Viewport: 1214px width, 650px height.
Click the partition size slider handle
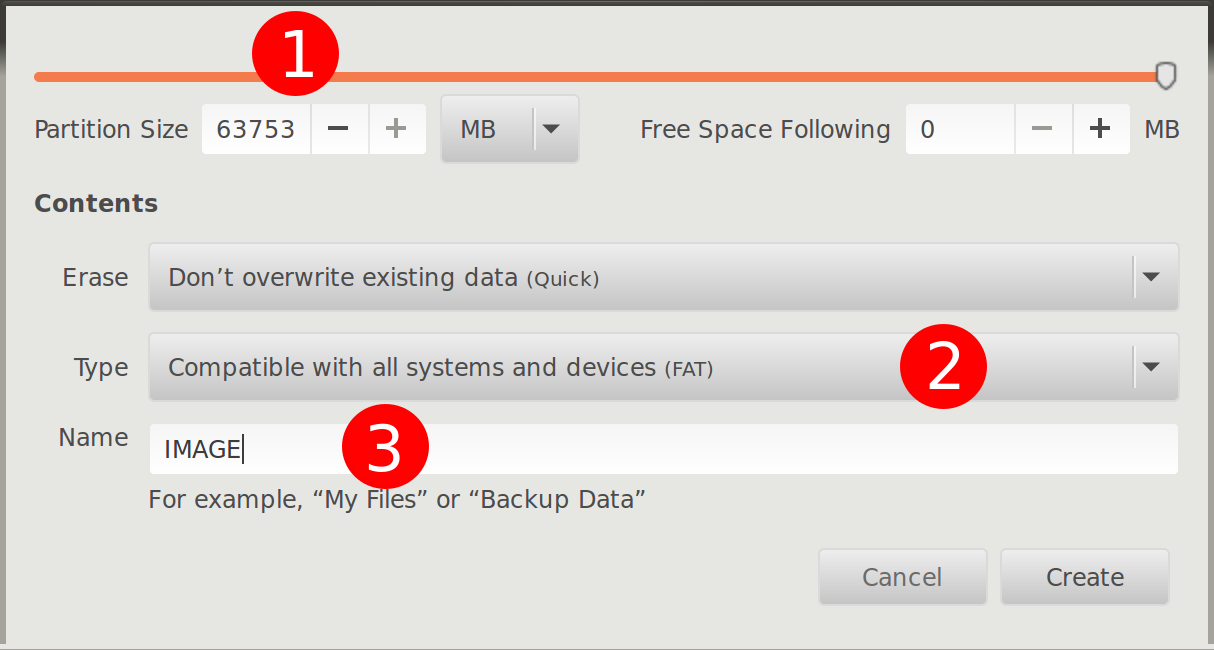pyautogui.click(x=1166, y=76)
